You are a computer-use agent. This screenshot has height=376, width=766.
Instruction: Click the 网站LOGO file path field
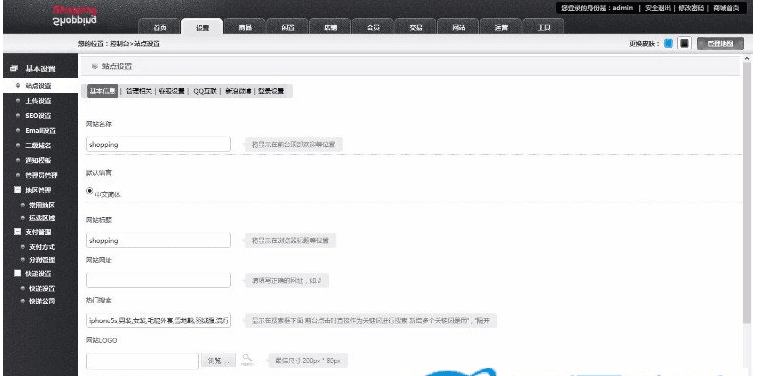pyautogui.click(x=142, y=361)
